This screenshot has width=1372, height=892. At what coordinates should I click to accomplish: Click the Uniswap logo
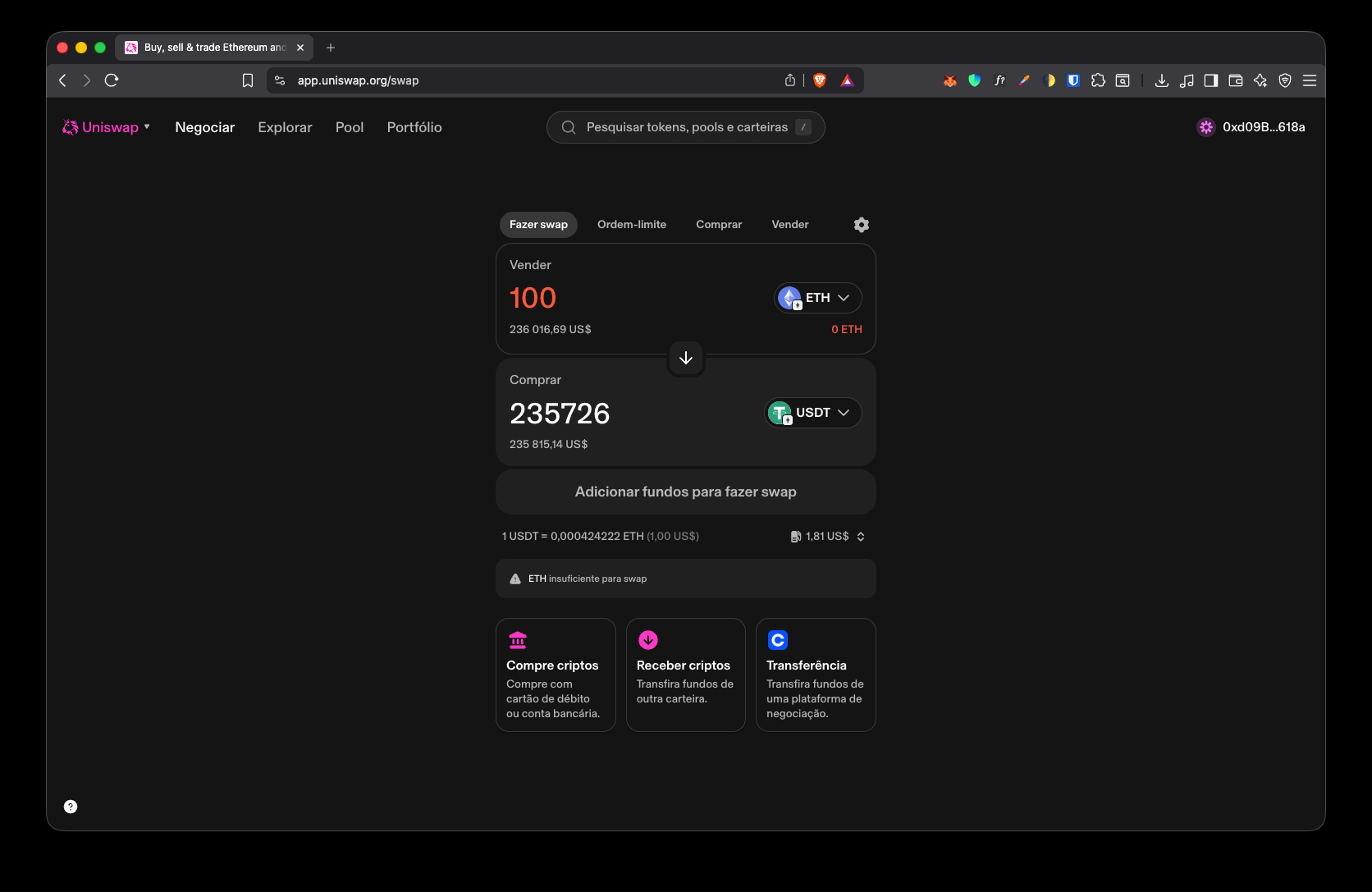70,127
